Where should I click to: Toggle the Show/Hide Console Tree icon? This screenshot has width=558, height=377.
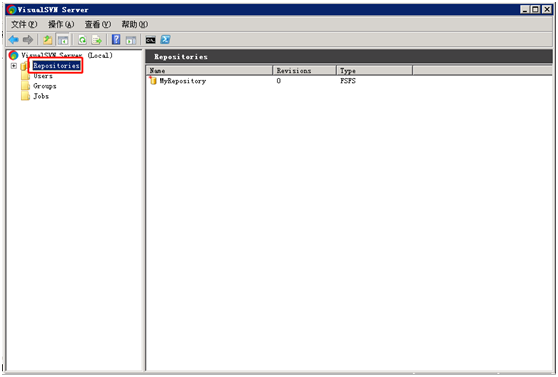[x=63, y=40]
